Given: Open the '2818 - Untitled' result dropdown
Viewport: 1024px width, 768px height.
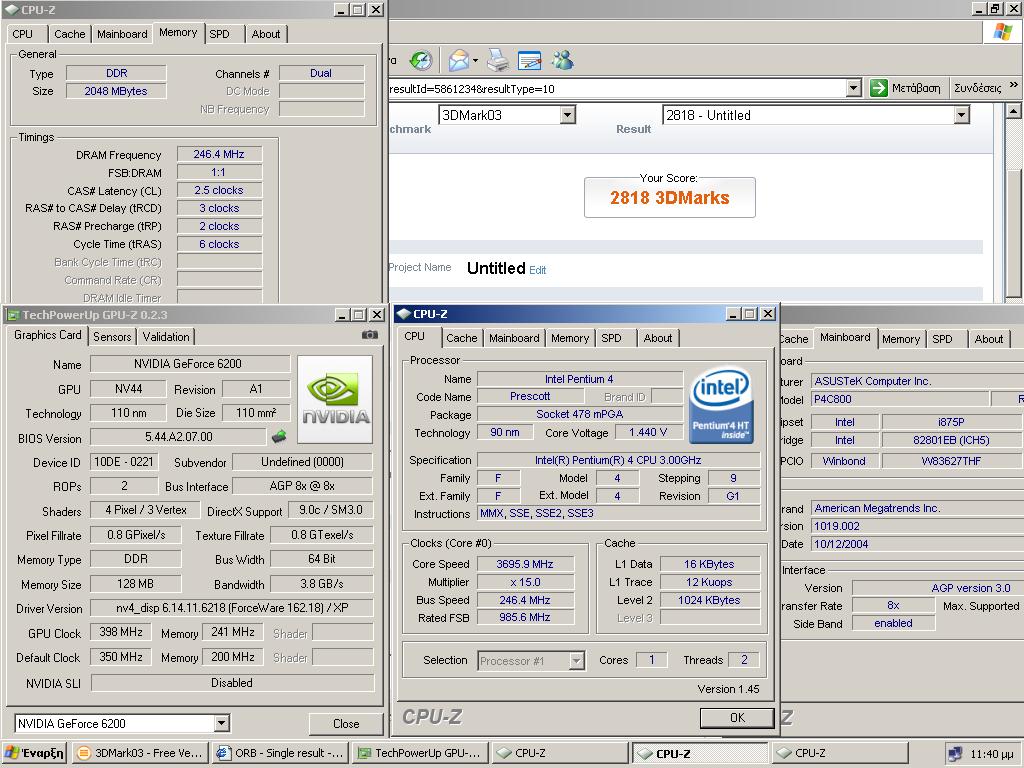Looking at the screenshot, I should click(961, 115).
